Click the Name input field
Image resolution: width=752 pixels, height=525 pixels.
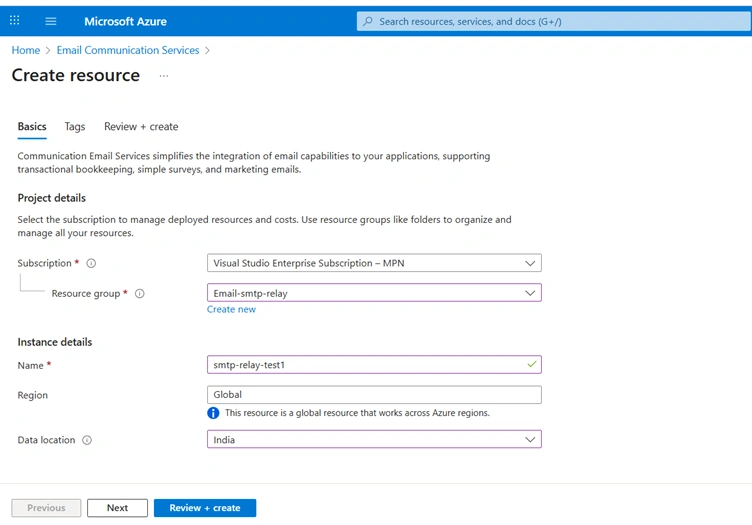[374, 364]
